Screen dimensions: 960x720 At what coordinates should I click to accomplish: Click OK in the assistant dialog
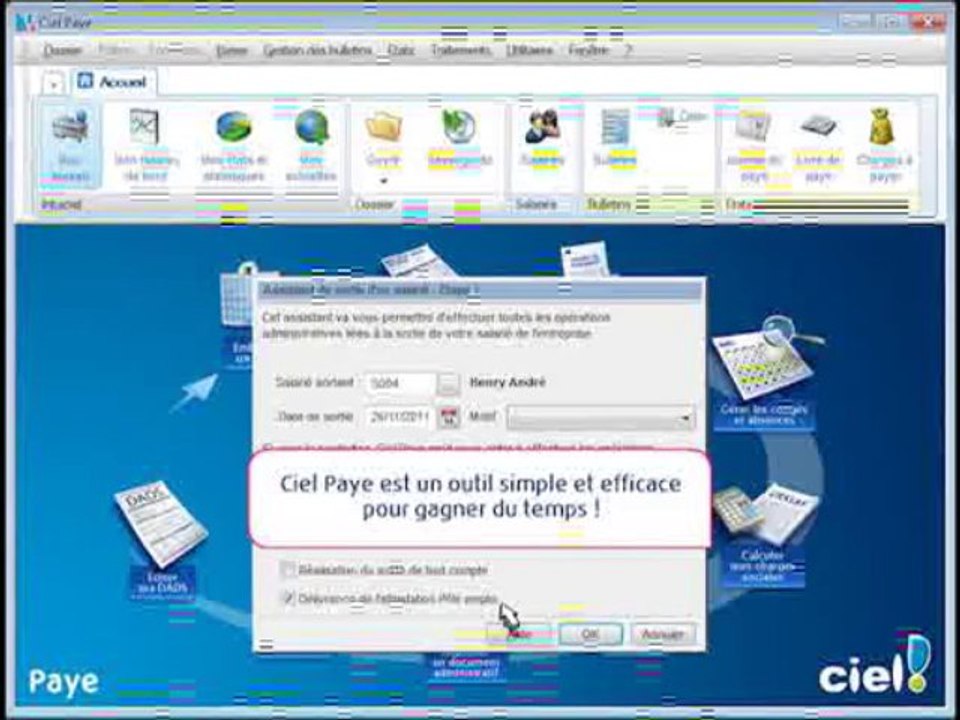(x=590, y=634)
